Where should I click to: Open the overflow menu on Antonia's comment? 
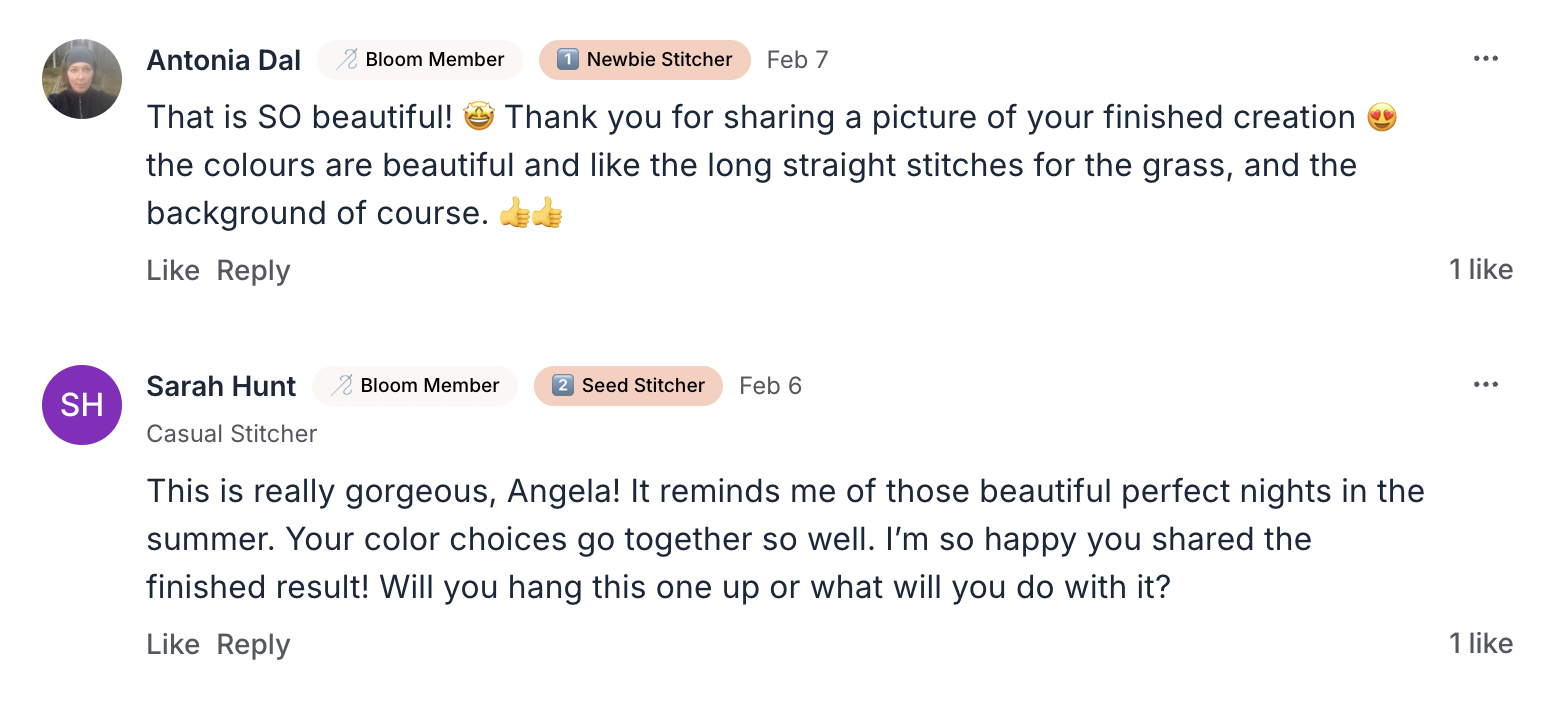tap(1486, 58)
